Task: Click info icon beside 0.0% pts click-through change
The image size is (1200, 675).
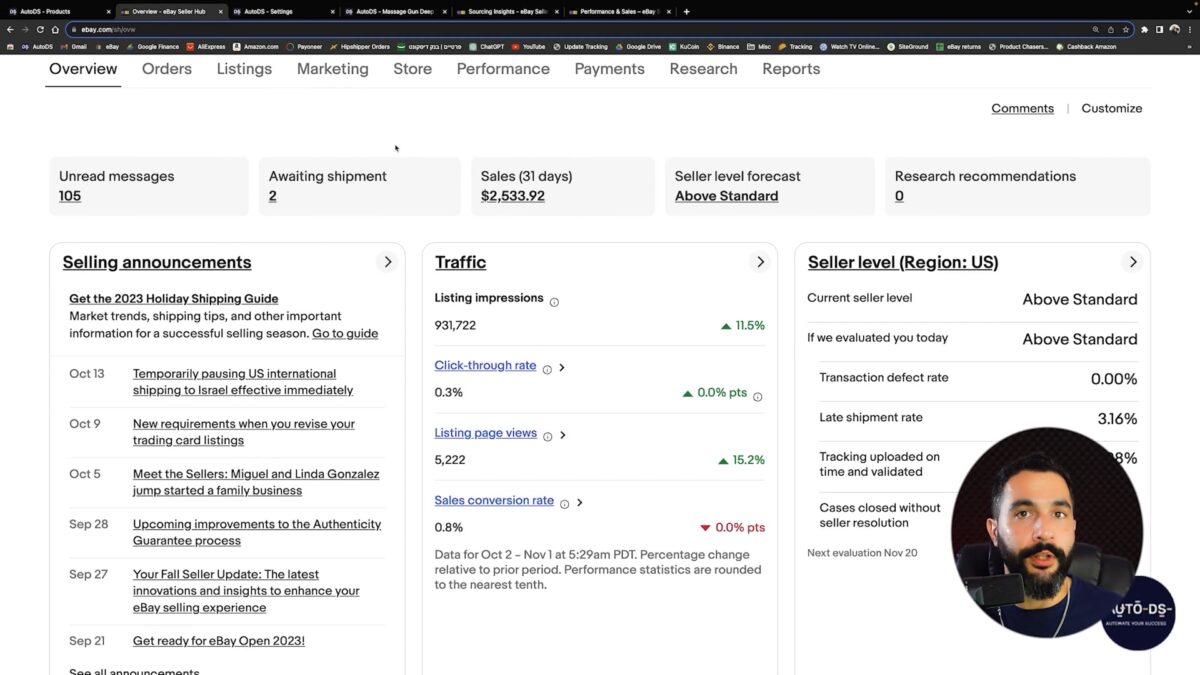Action: click(x=758, y=397)
